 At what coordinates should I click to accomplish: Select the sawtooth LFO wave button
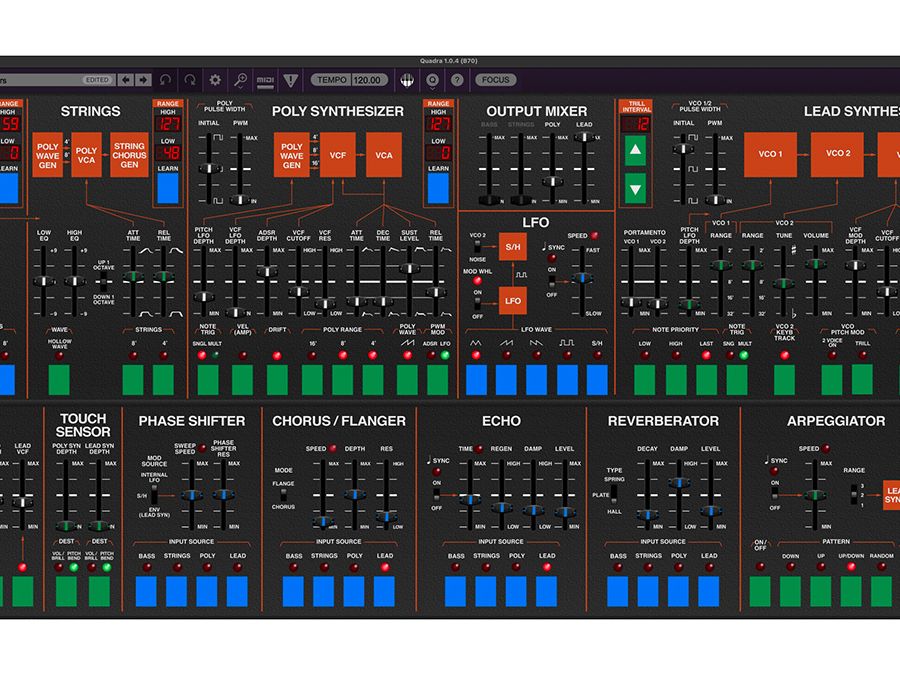click(506, 380)
